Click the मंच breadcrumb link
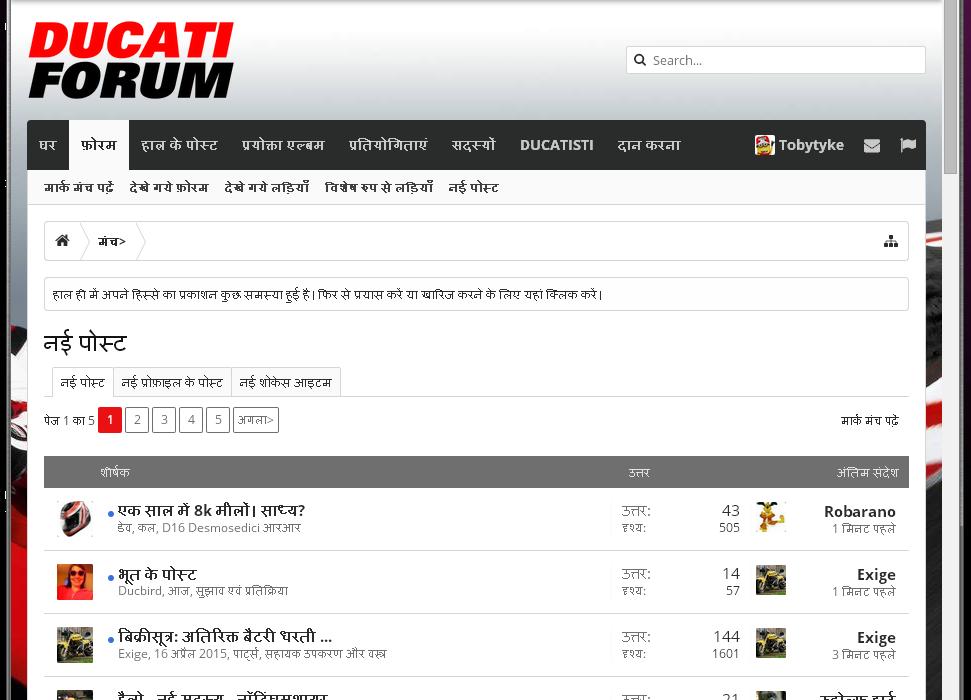971x700 pixels. 111,241
